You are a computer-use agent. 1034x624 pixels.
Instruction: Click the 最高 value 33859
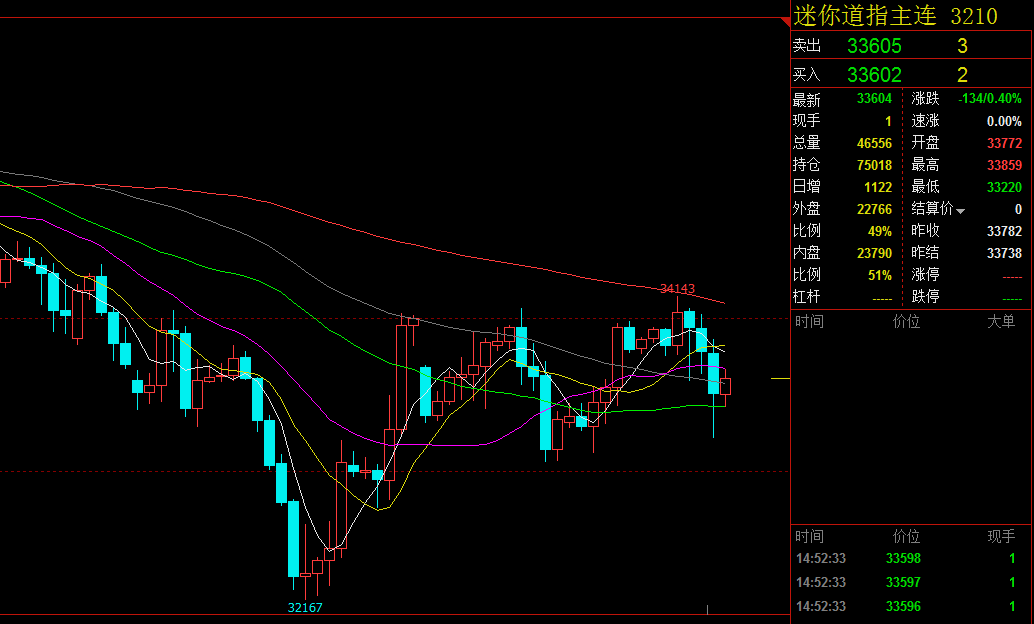pos(1004,165)
